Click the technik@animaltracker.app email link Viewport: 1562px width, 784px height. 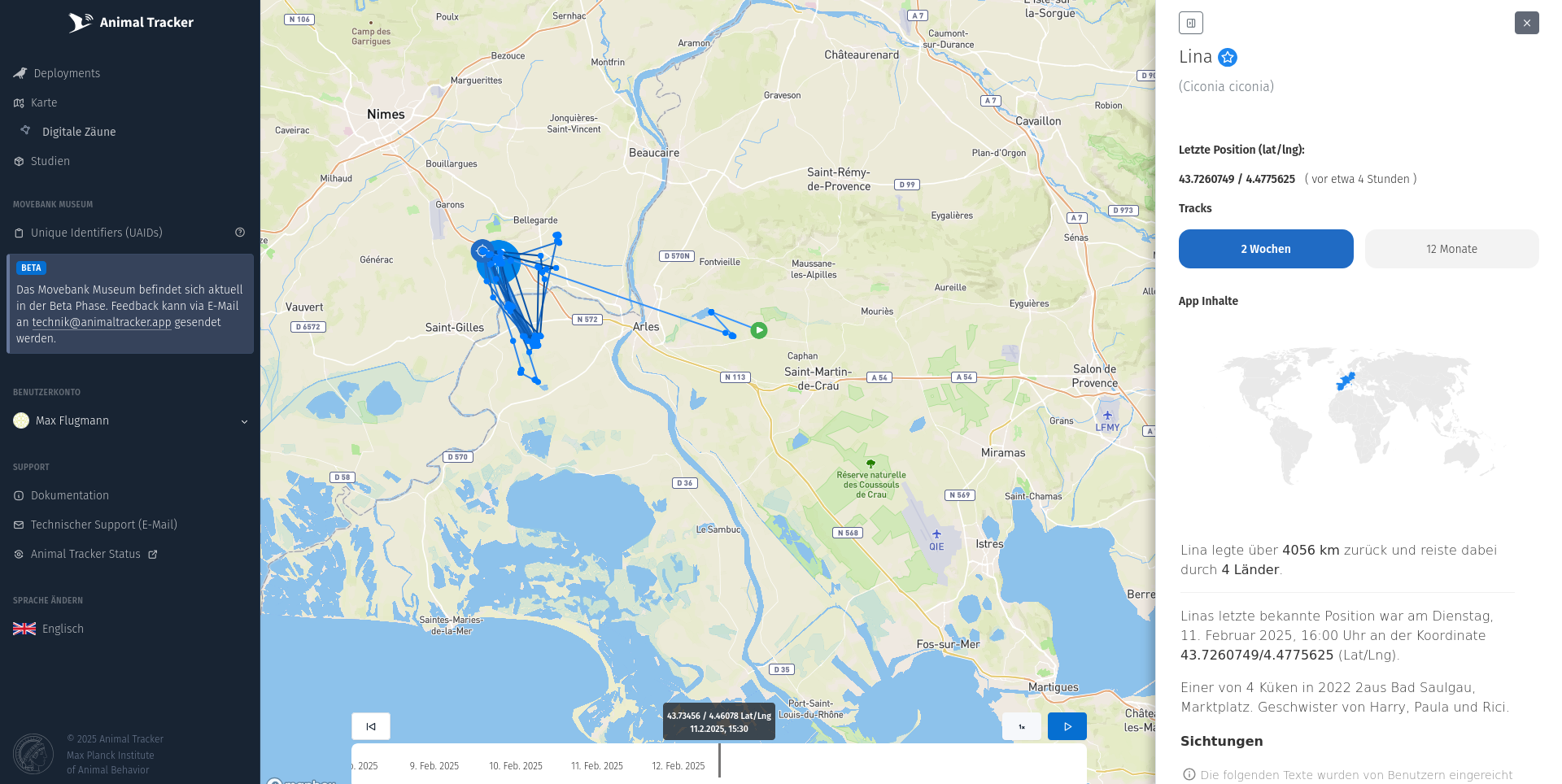[102, 322]
